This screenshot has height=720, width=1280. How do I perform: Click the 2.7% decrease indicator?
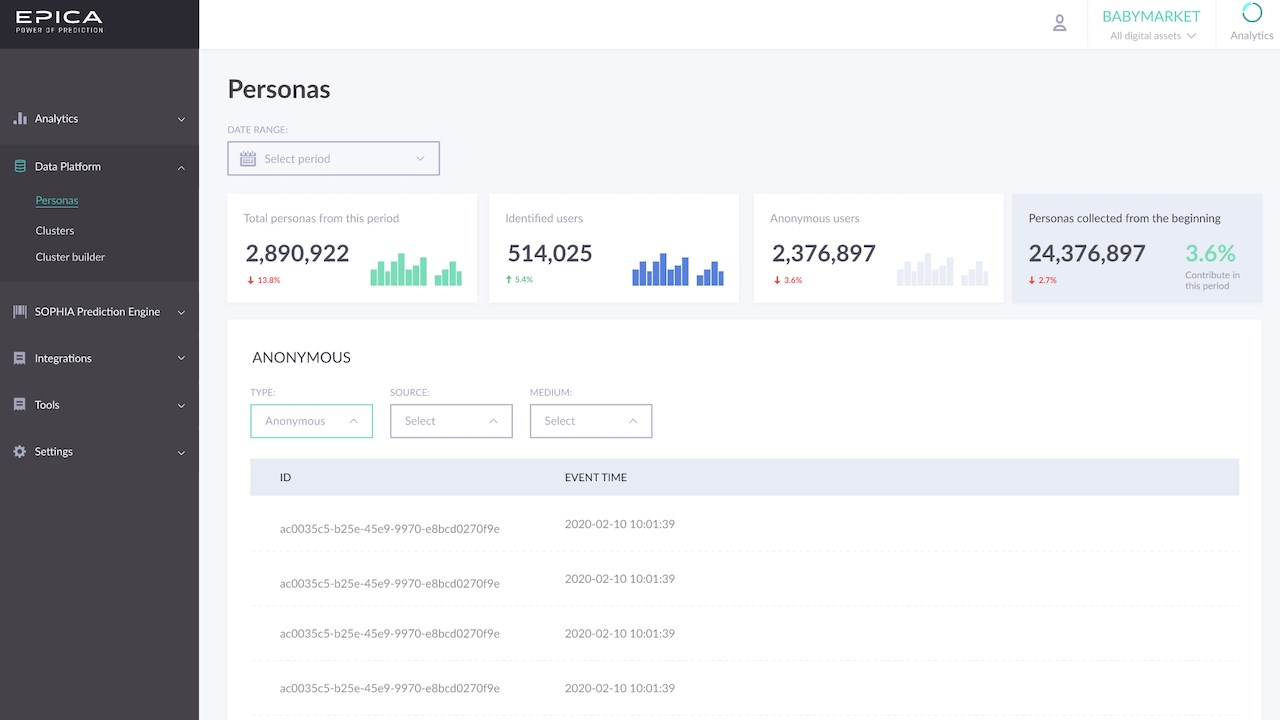tap(1043, 280)
